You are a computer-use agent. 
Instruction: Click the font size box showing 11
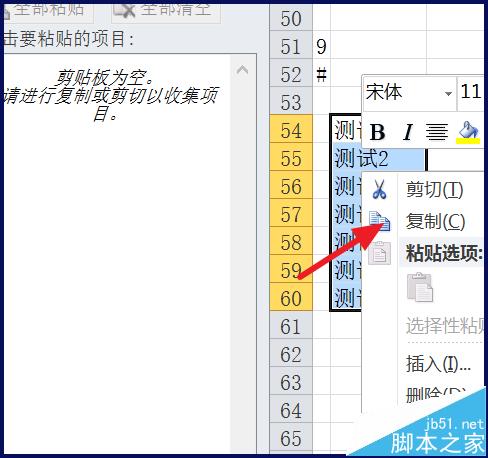471,93
